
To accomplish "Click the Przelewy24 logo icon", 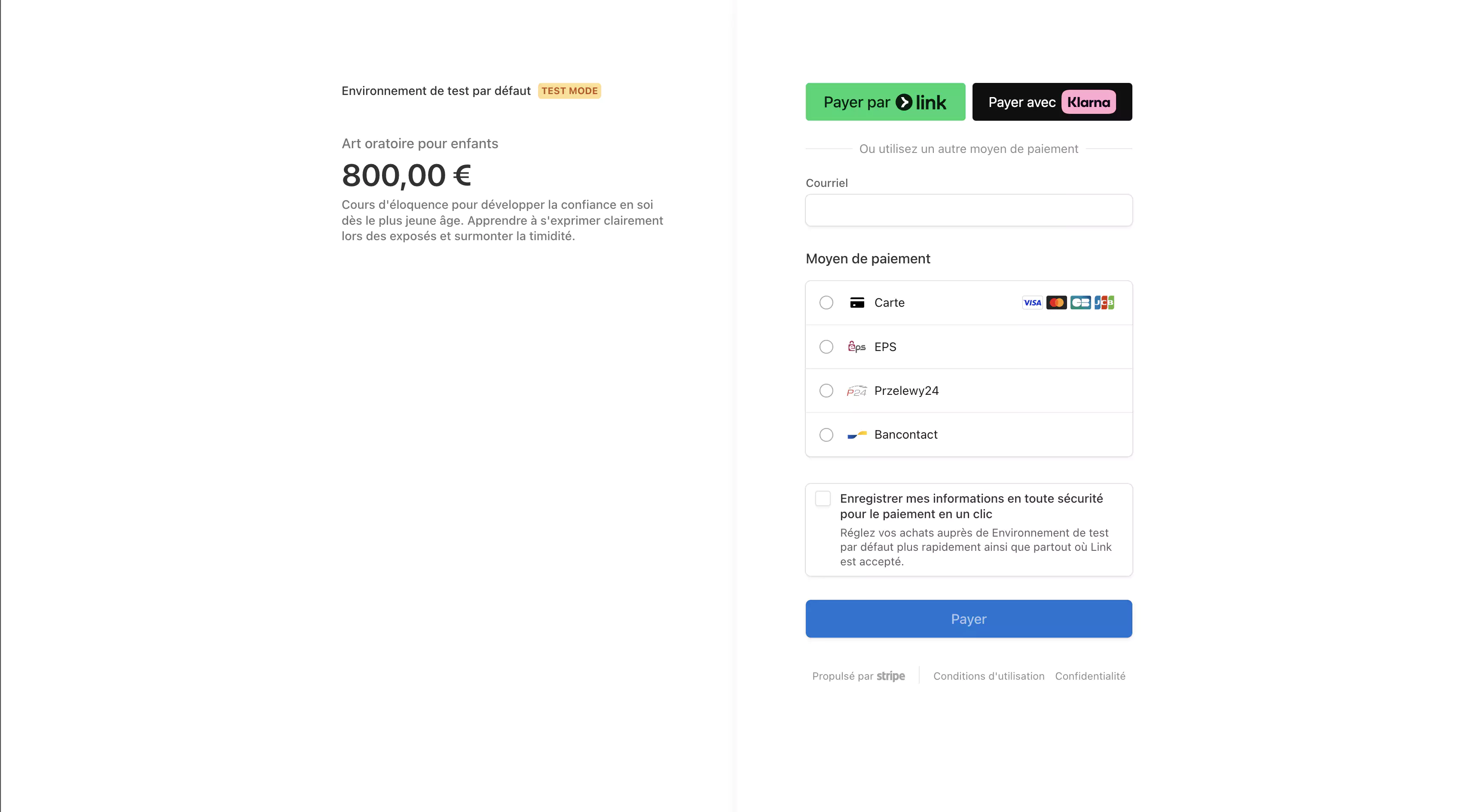I will tap(856, 391).
